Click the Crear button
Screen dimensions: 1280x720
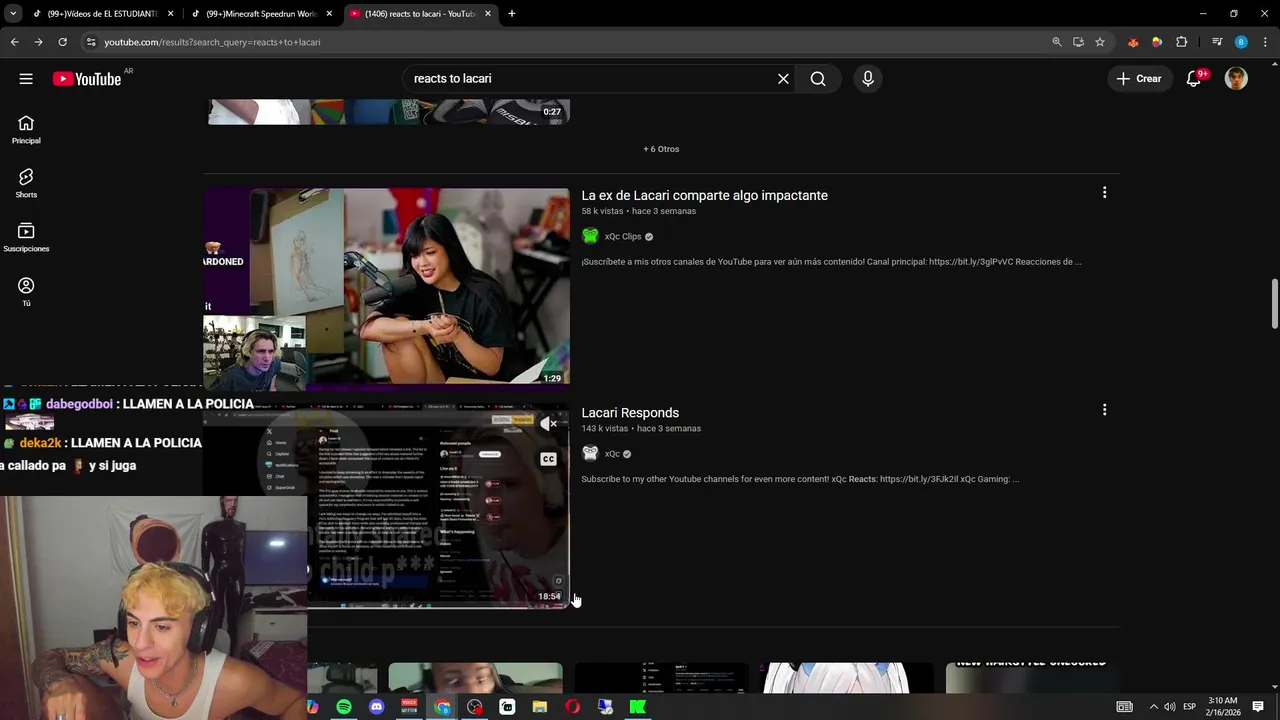pos(1139,79)
